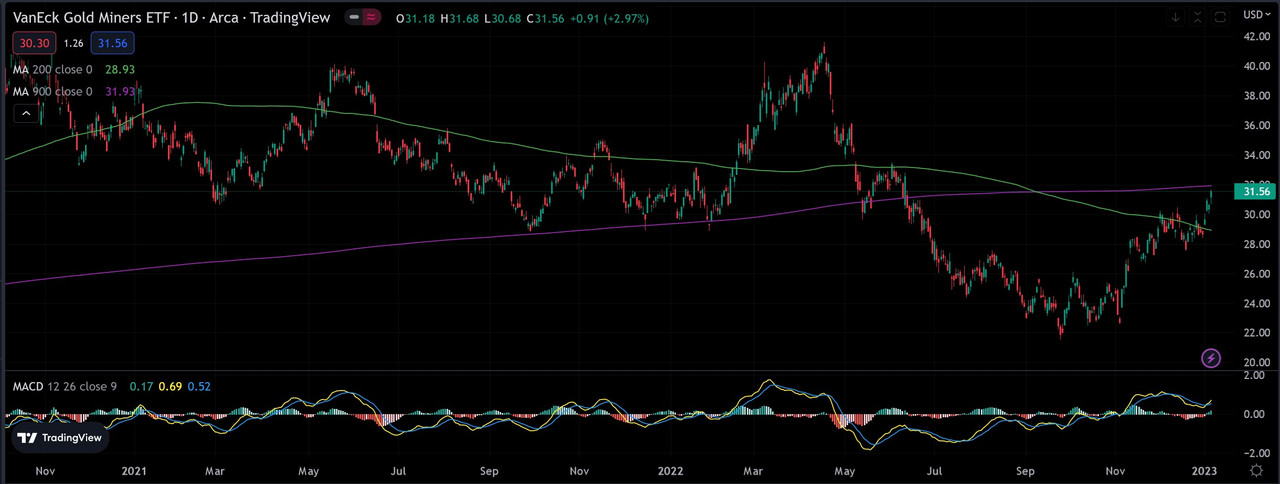Click the blue buy price 31.56 button

[x=112, y=43]
